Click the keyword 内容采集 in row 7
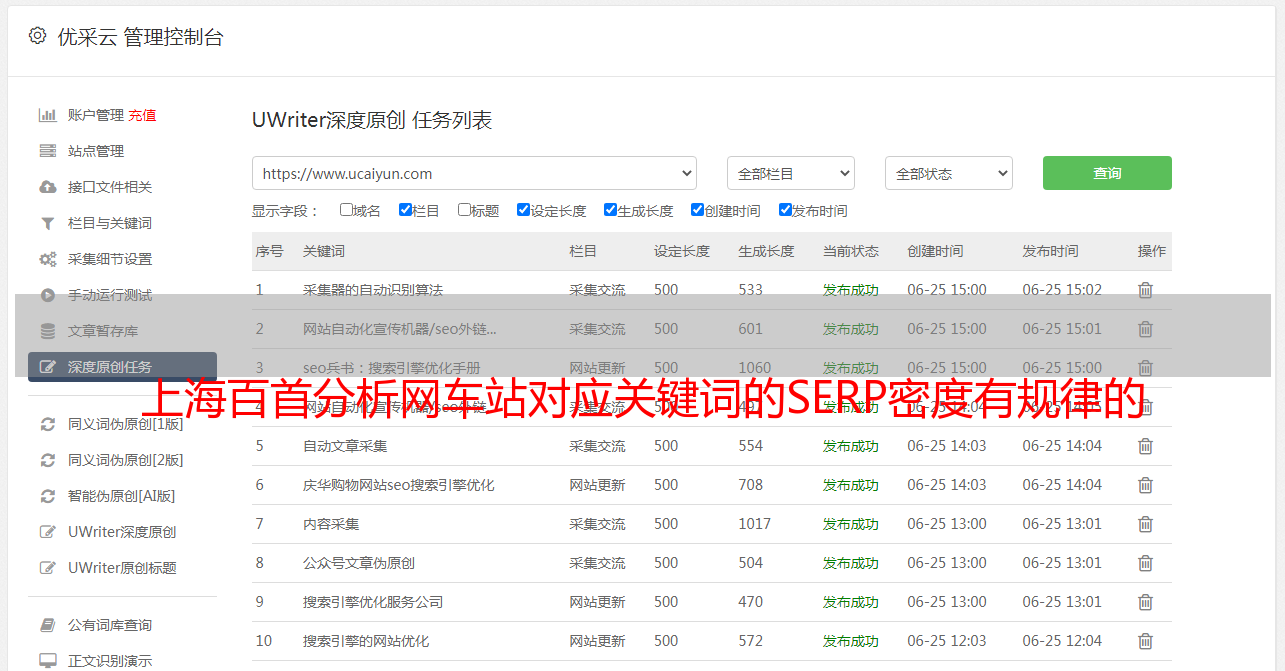The height and width of the screenshot is (671, 1285). click(331, 524)
